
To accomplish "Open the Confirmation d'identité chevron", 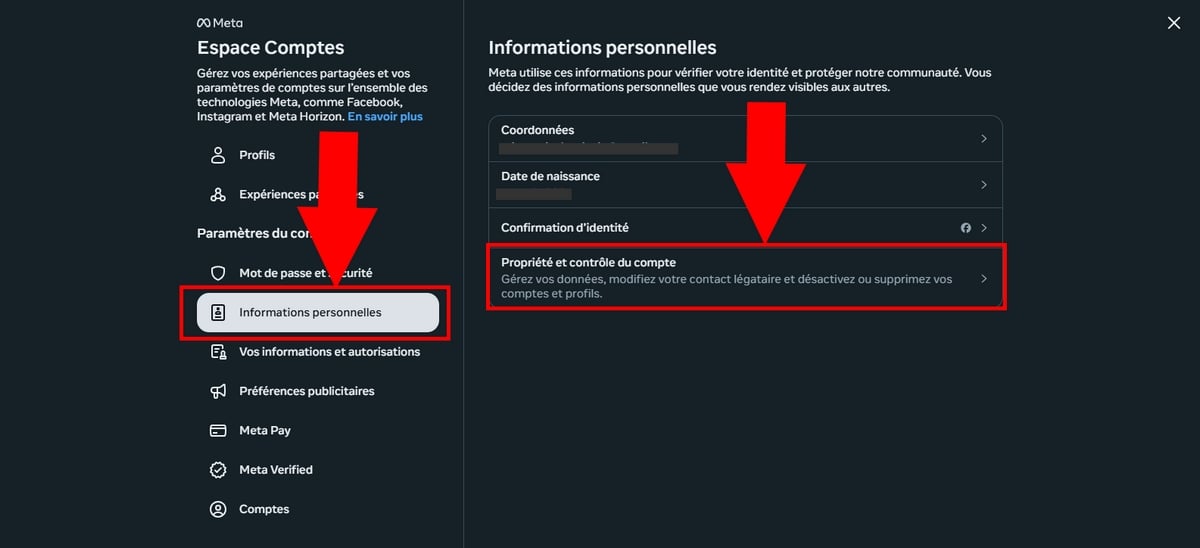I will pyautogui.click(x=984, y=228).
